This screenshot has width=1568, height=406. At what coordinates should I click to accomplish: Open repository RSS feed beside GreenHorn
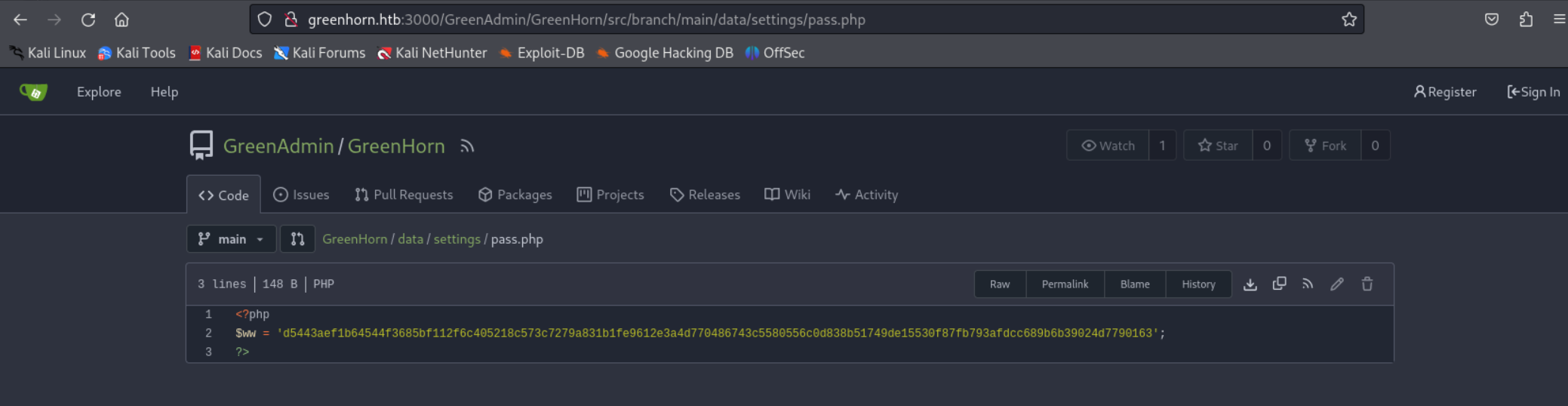coord(467,146)
